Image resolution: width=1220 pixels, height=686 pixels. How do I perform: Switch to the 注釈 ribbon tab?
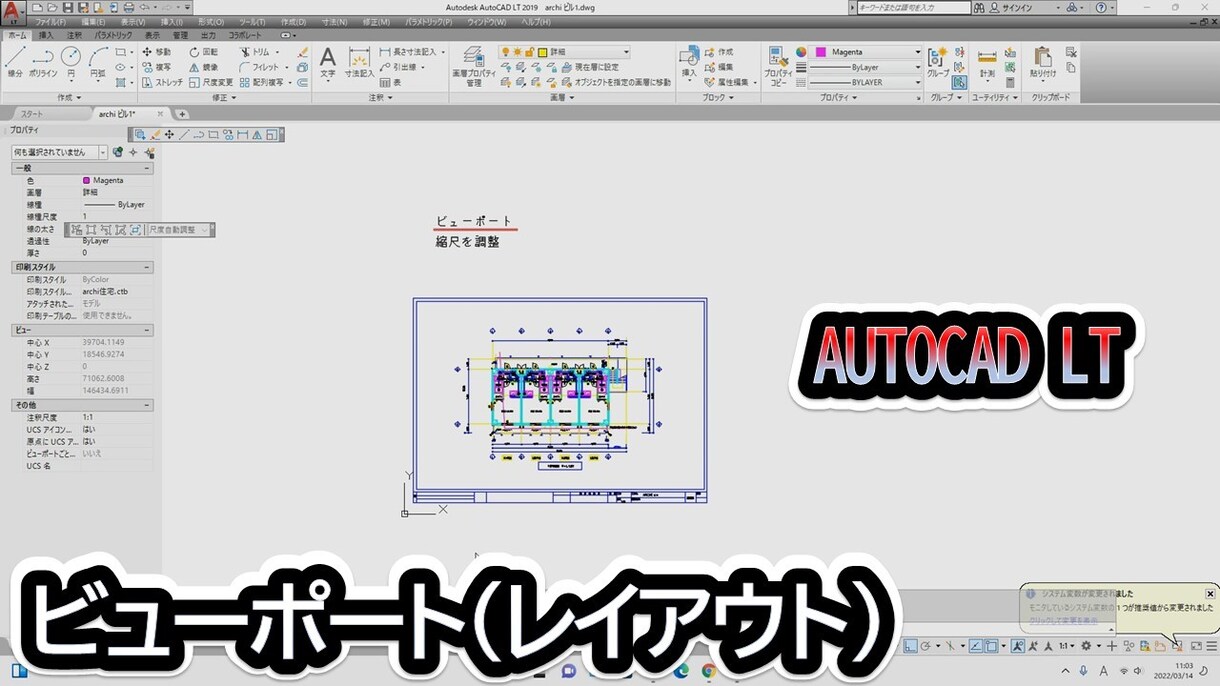pyautogui.click(x=74, y=35)
